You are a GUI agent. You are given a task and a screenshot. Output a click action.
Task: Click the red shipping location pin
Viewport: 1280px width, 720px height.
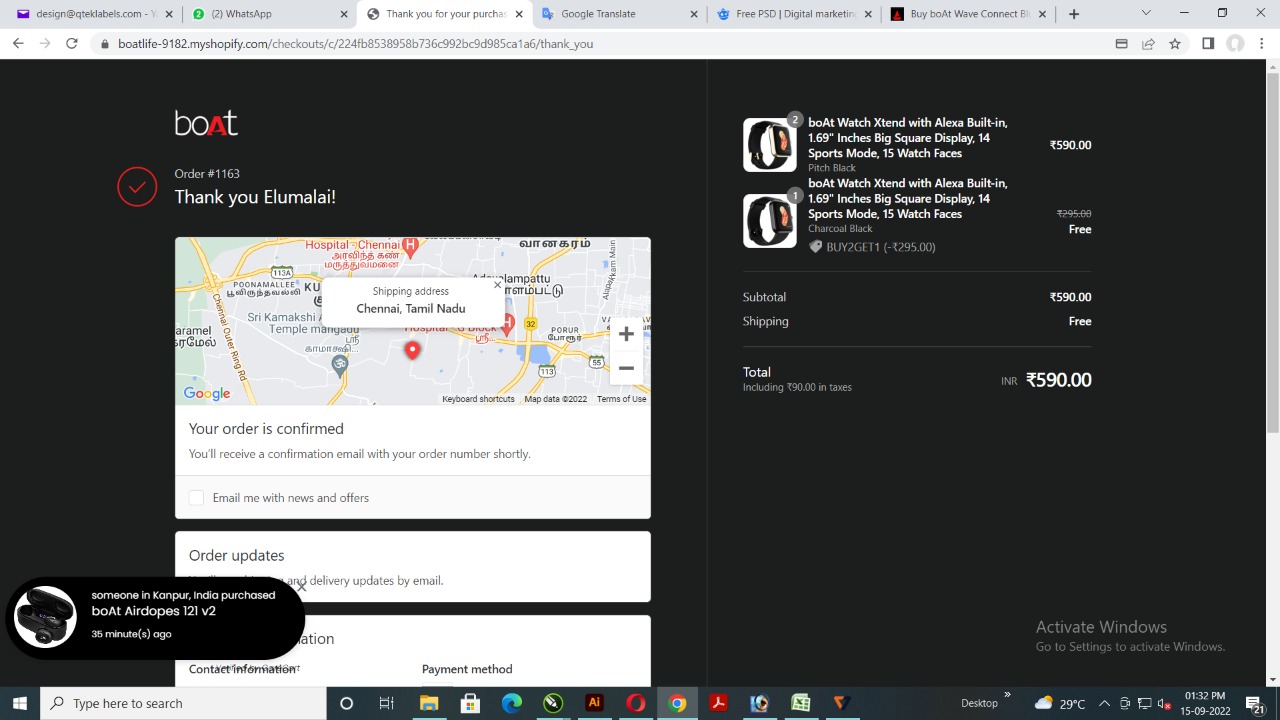pyautogui.click(x=412, y=349)
